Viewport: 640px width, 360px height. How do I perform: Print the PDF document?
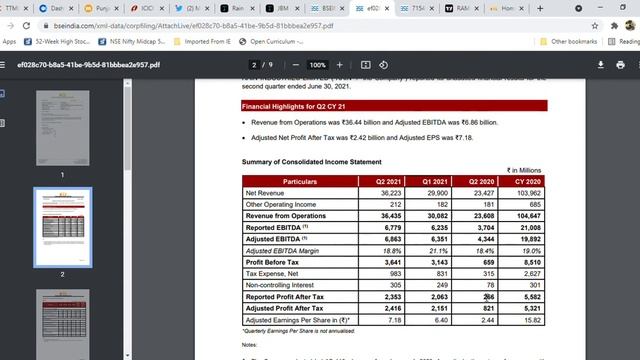point(620,65)
